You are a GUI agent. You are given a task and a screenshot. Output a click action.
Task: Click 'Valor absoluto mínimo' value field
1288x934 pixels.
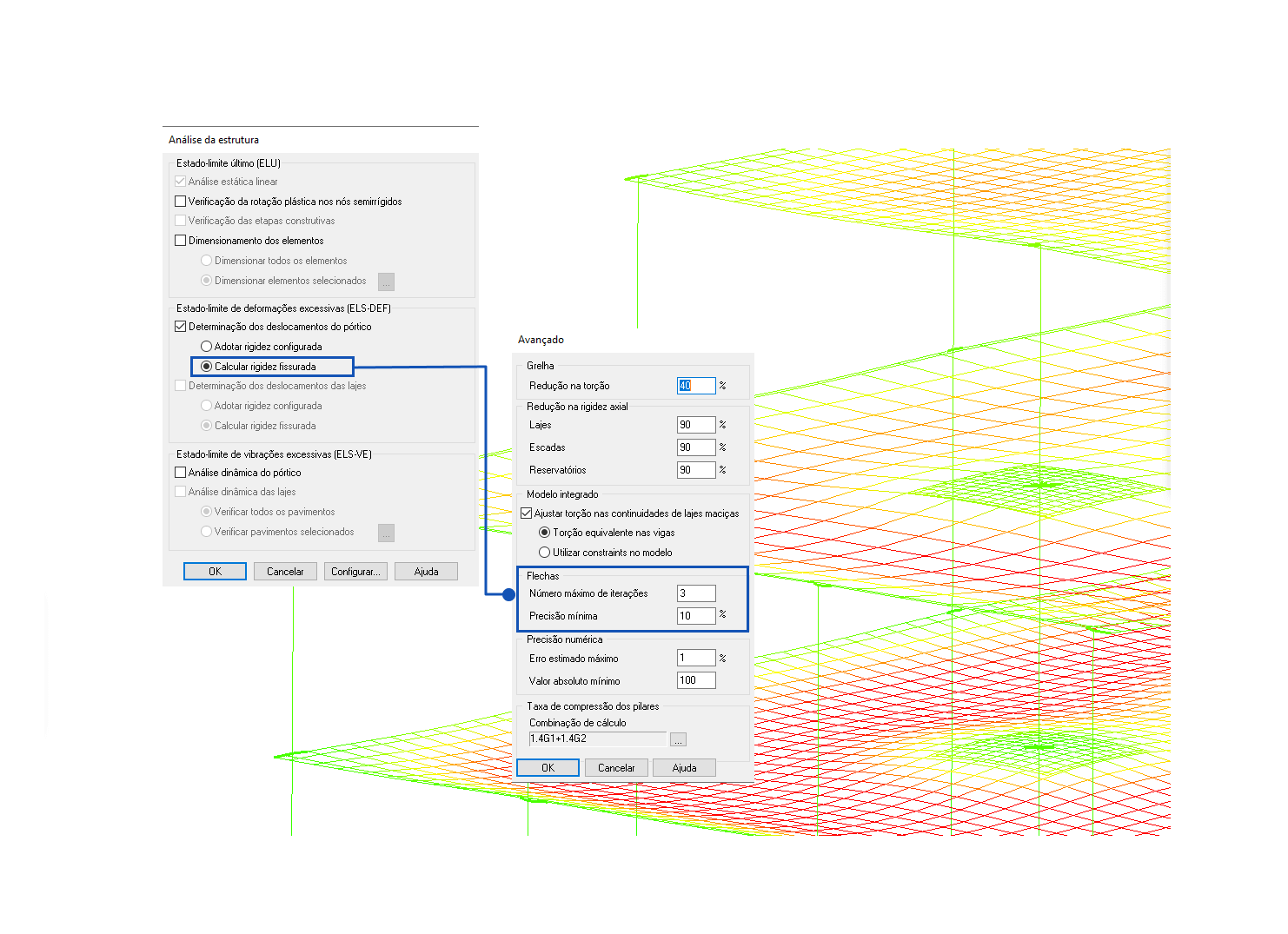tap(696, 680)
